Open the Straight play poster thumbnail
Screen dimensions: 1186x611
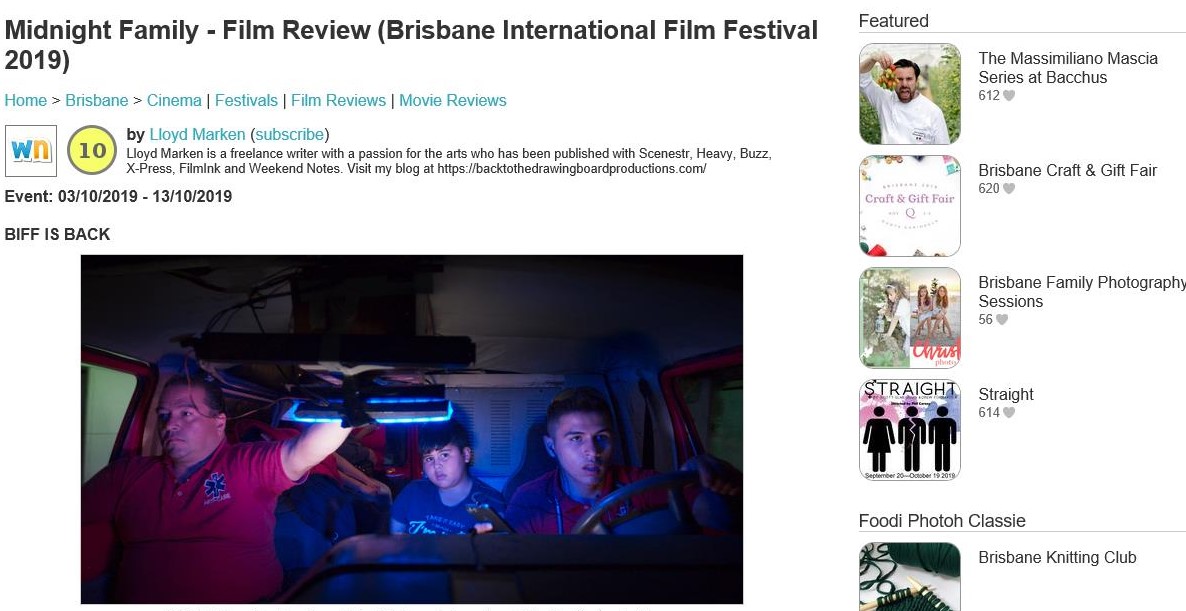pos(910,430)
